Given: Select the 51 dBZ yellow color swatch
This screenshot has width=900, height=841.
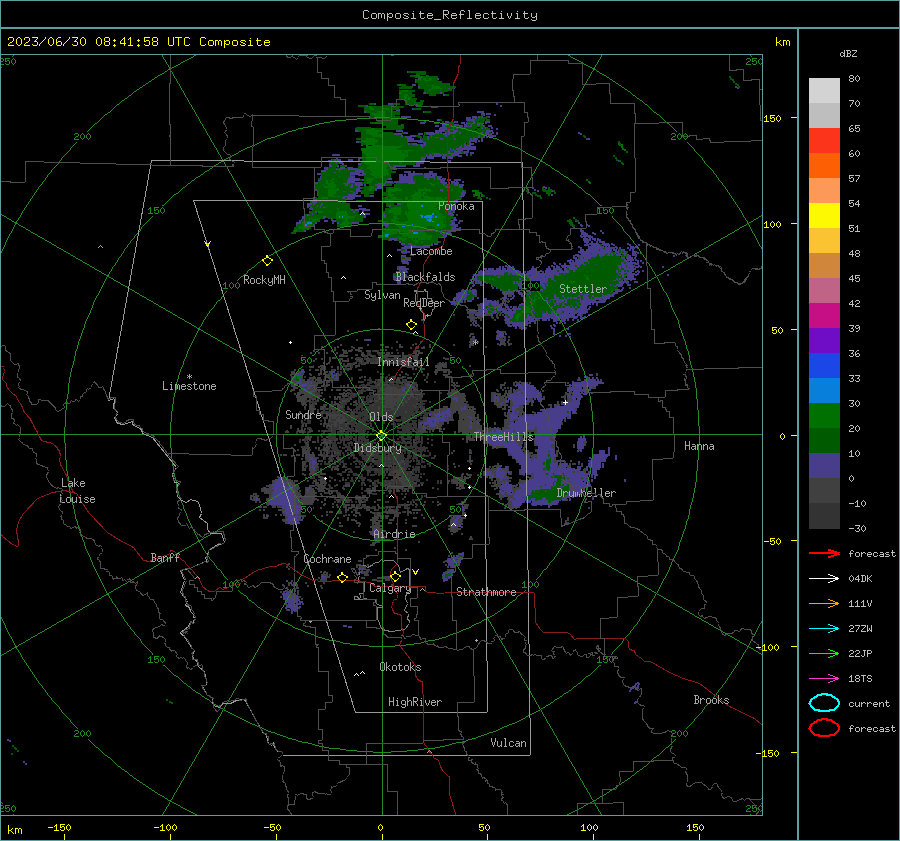Looking at the screenshot, I should pos(824,215).
